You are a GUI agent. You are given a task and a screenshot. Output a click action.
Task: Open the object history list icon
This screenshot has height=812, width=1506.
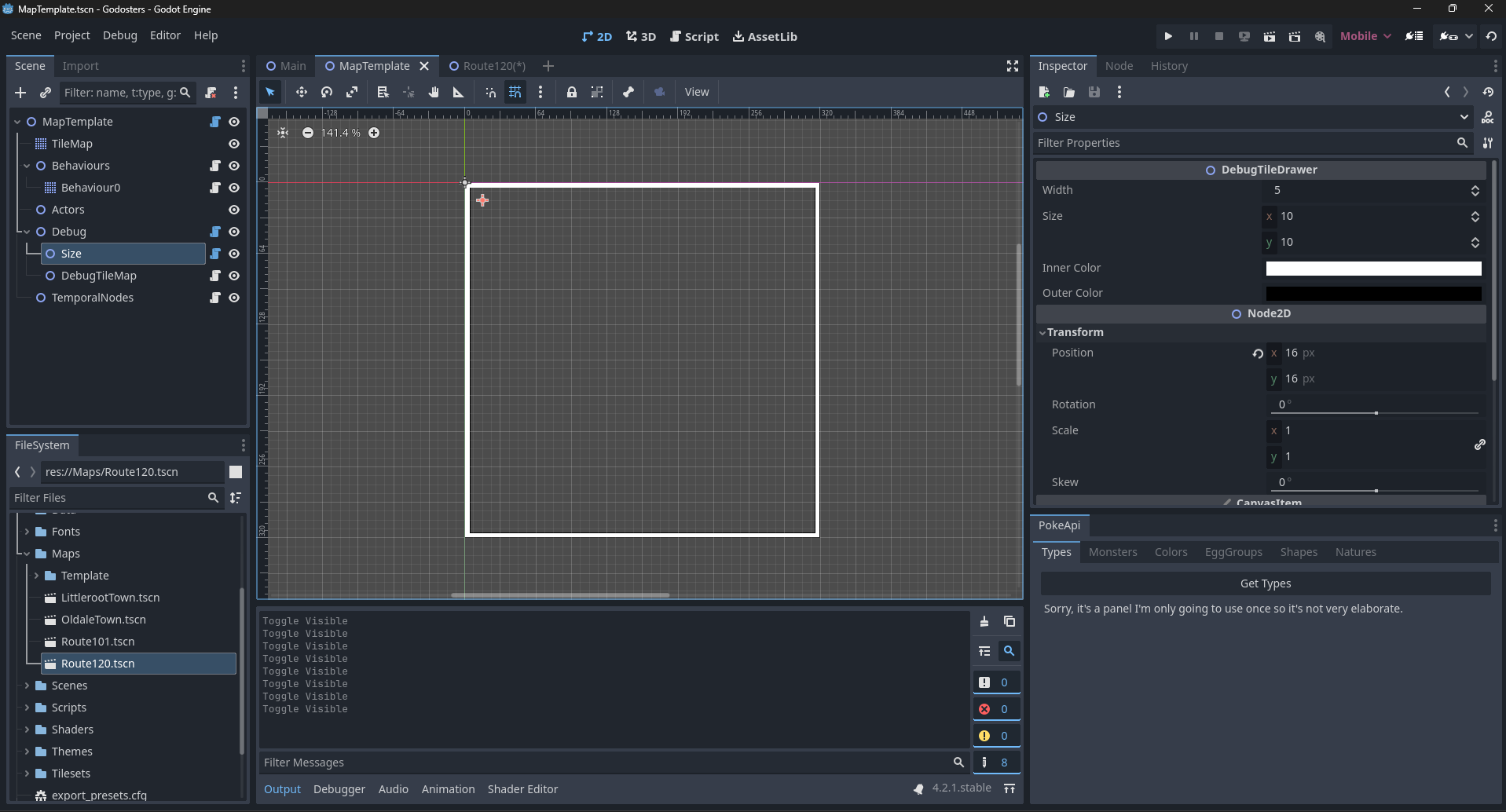pyautogui.click(x=1488, y=92)
